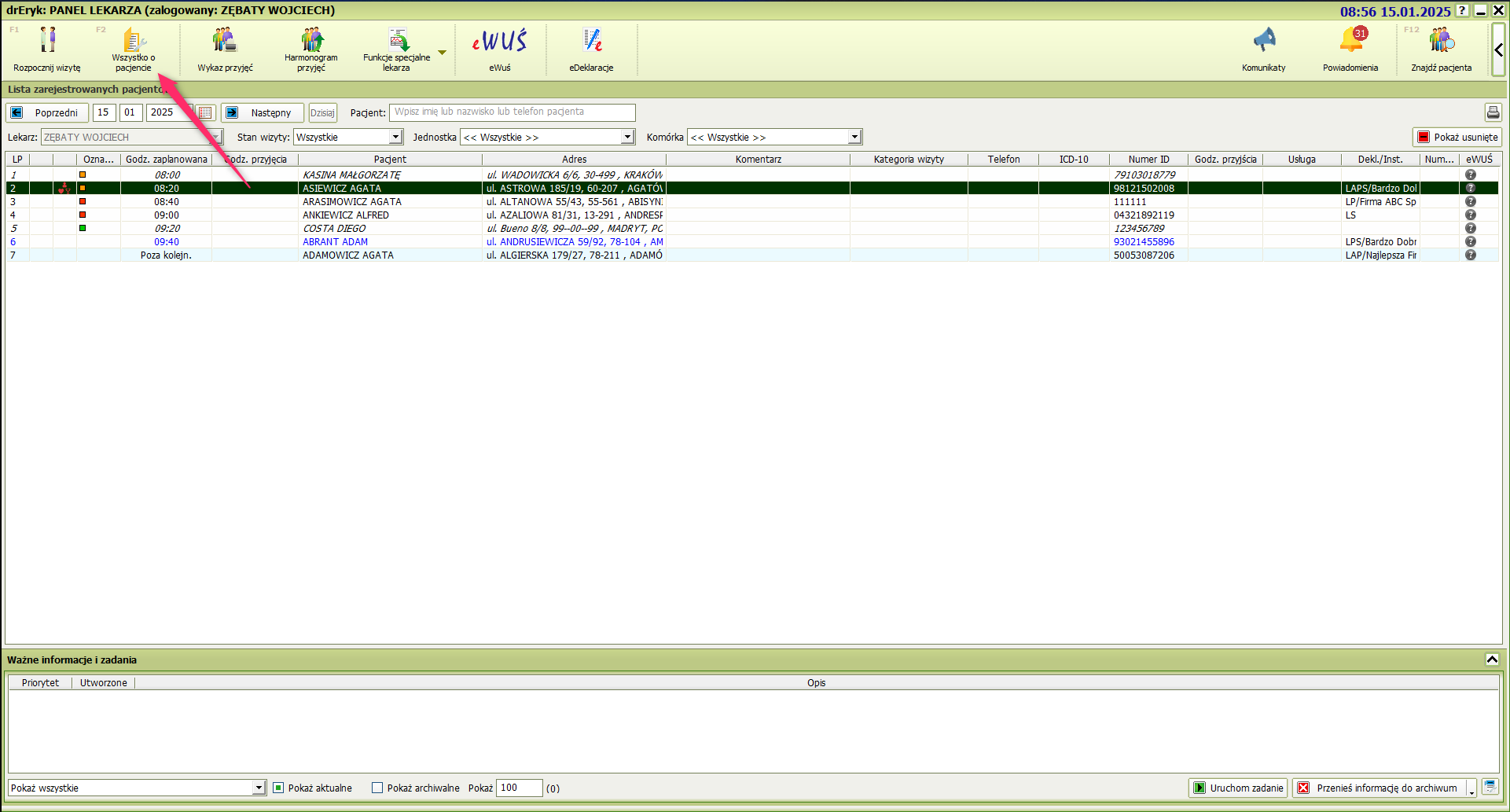Expand the Stan wizyty dropdown
Viewport: 1510px width, 812px height.
396,138
